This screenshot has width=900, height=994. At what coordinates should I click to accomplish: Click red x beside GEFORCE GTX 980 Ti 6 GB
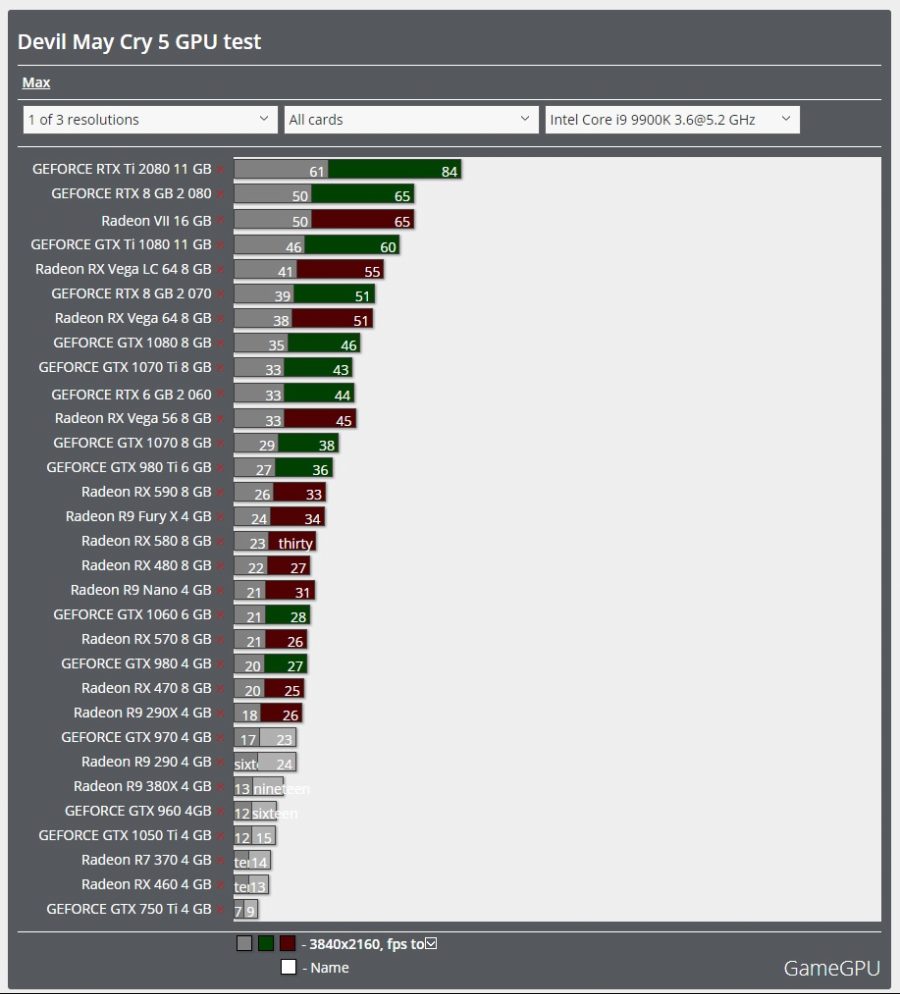221,468
